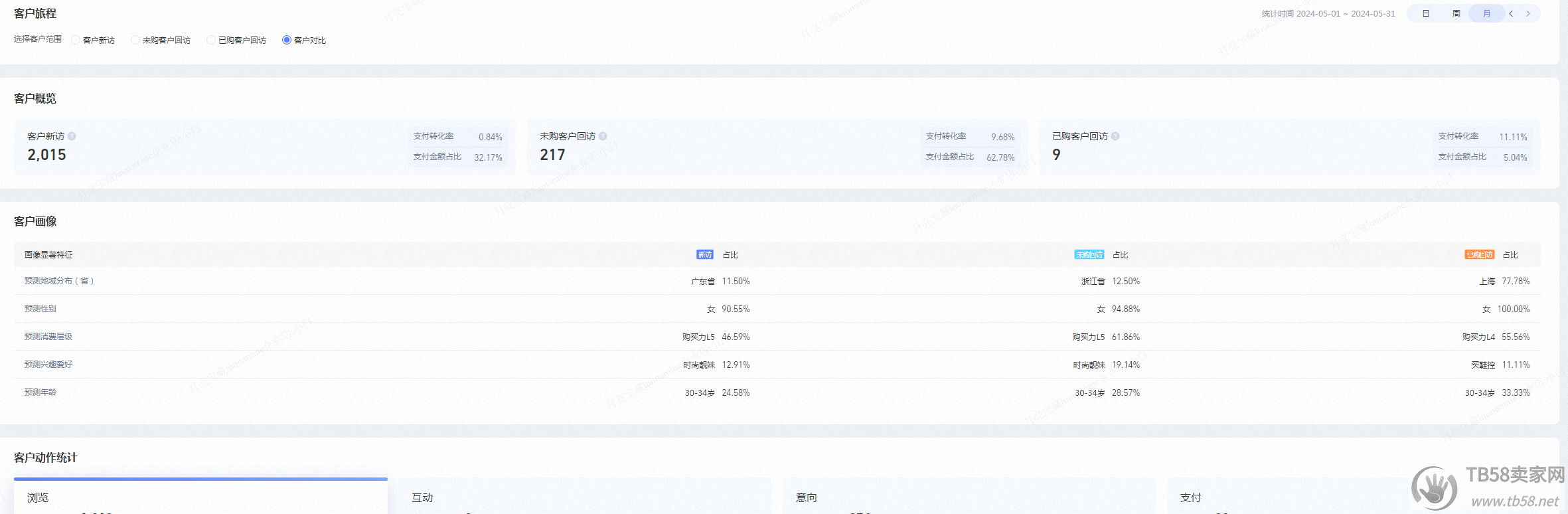This screenshot has height=514, width=1568.
Task: Select the 未购客户回访 radio option
Action: coord(135,41)
